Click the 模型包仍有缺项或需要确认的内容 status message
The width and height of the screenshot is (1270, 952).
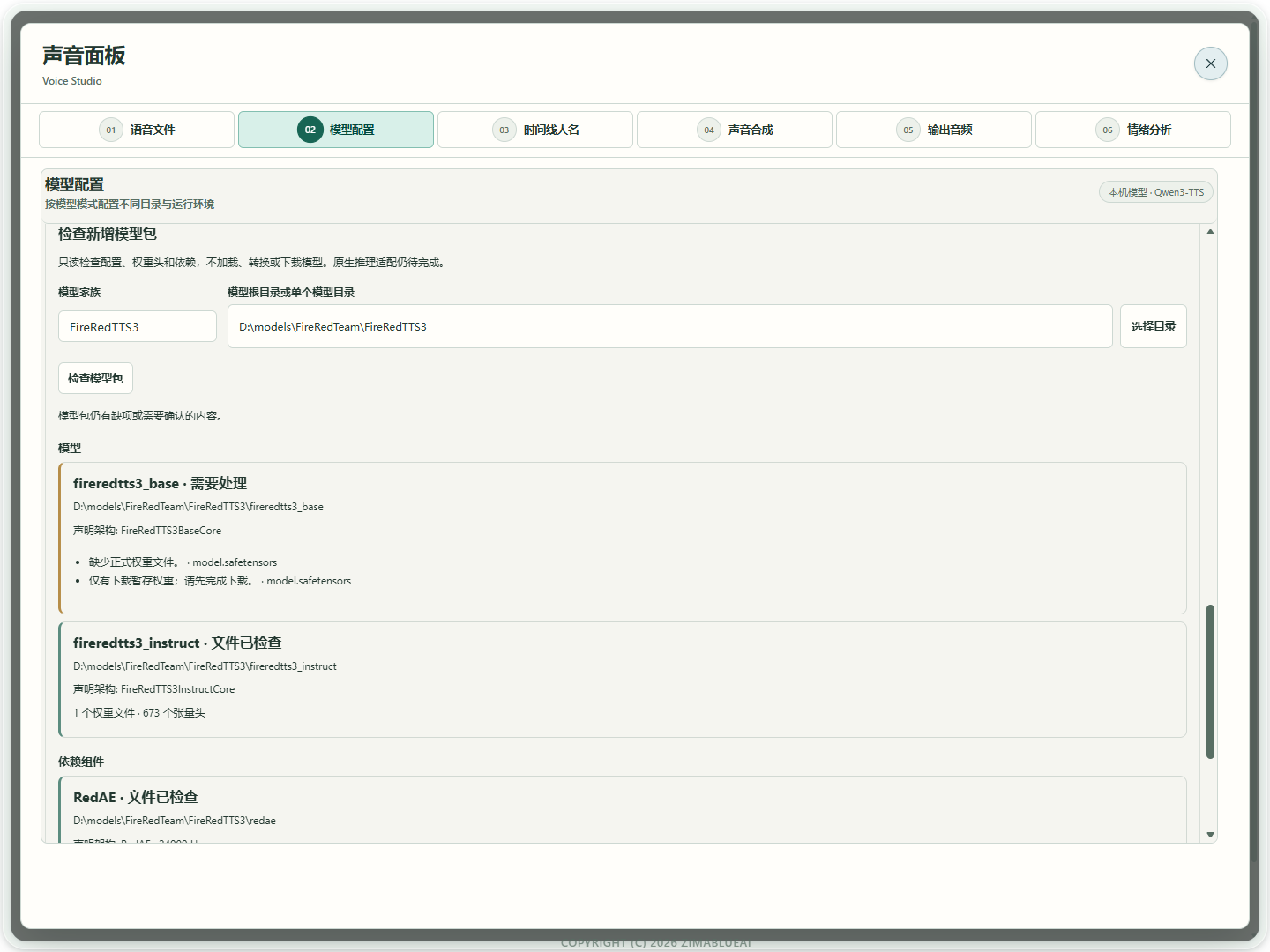(x=140, y=415)
